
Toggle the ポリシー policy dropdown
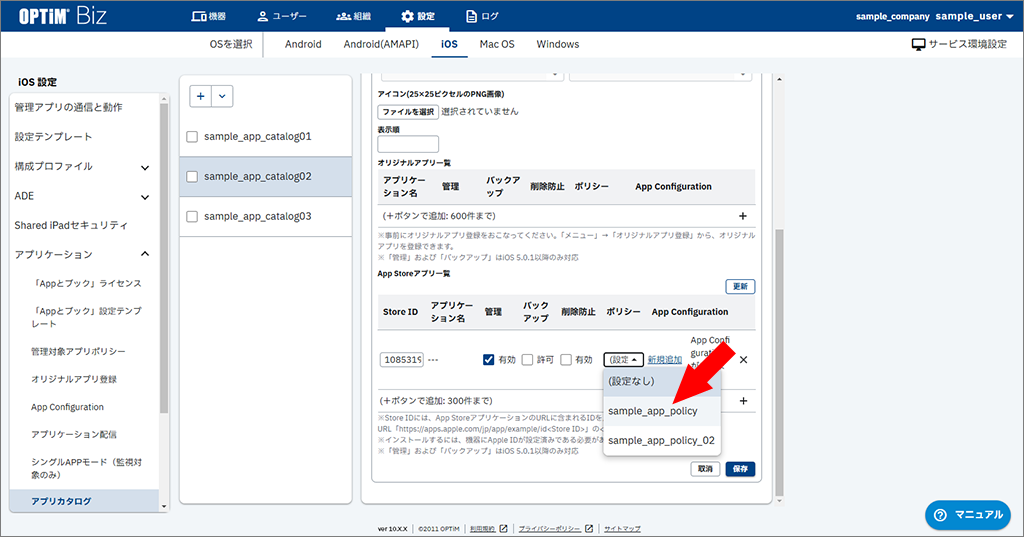pyautogui.click(x=624, y=359)
